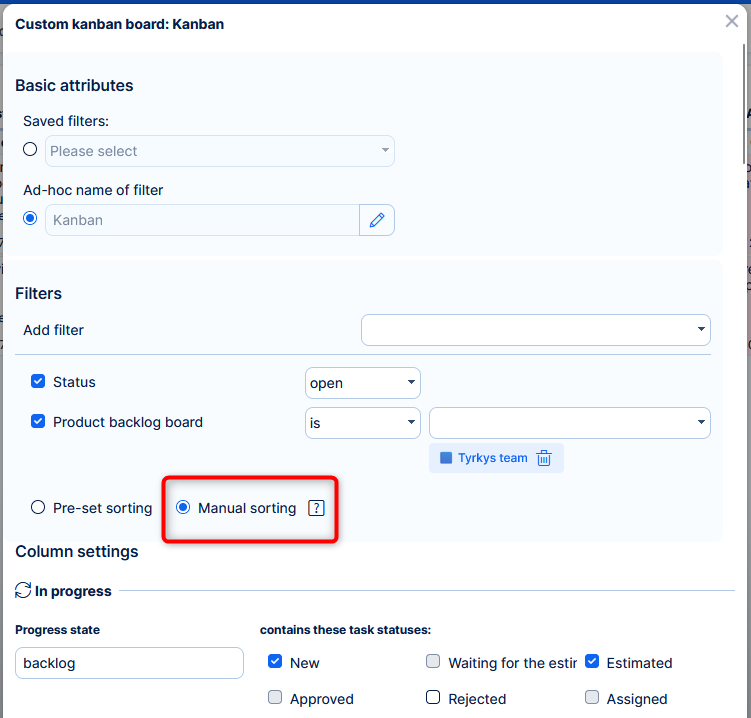
Task: Click the Progress state backlog input field
Action: click(x=129, y=663)
